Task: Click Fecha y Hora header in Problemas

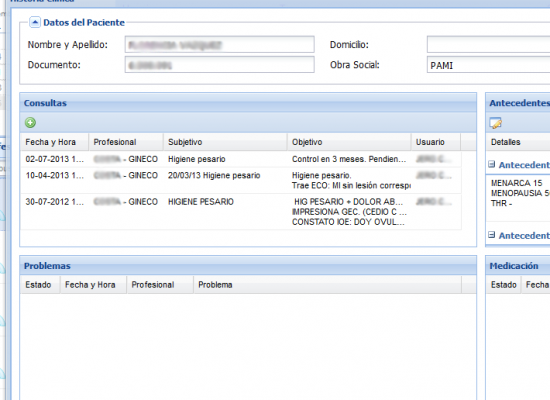Action: pyautogui.click(x=93, y=285)
